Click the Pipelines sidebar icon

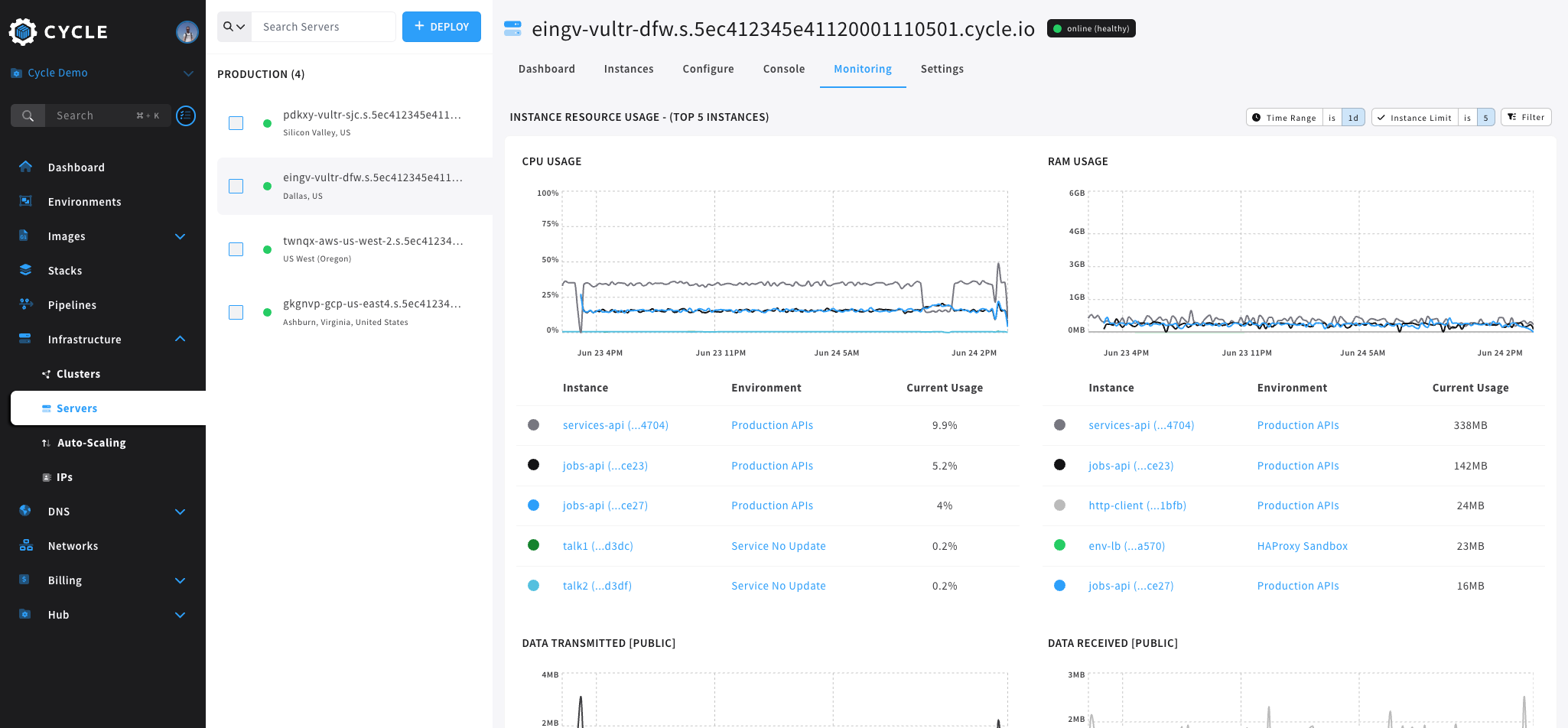click(25, 304)
